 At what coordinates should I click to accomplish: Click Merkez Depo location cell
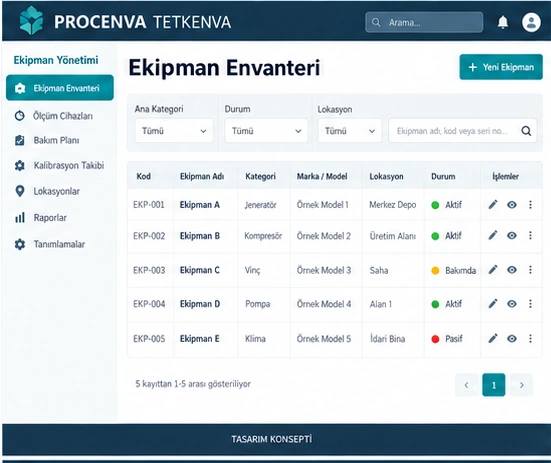(x=393, y=205)
